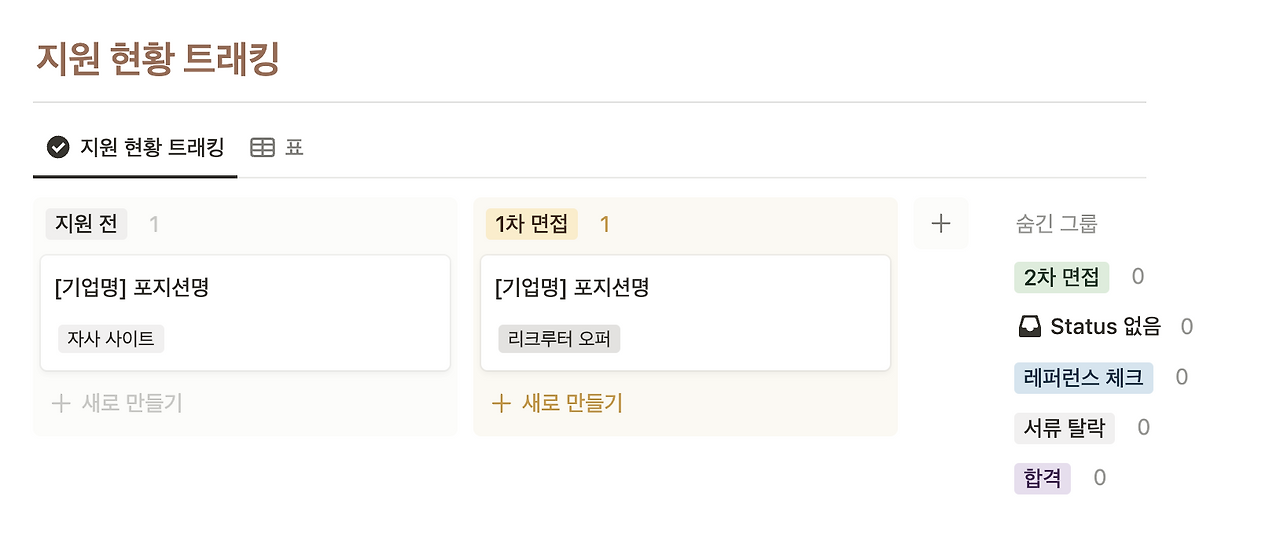Viewport: 1280px width, 533px height.
Task: Click the plus icon to add a group
Action: [940, 224]
